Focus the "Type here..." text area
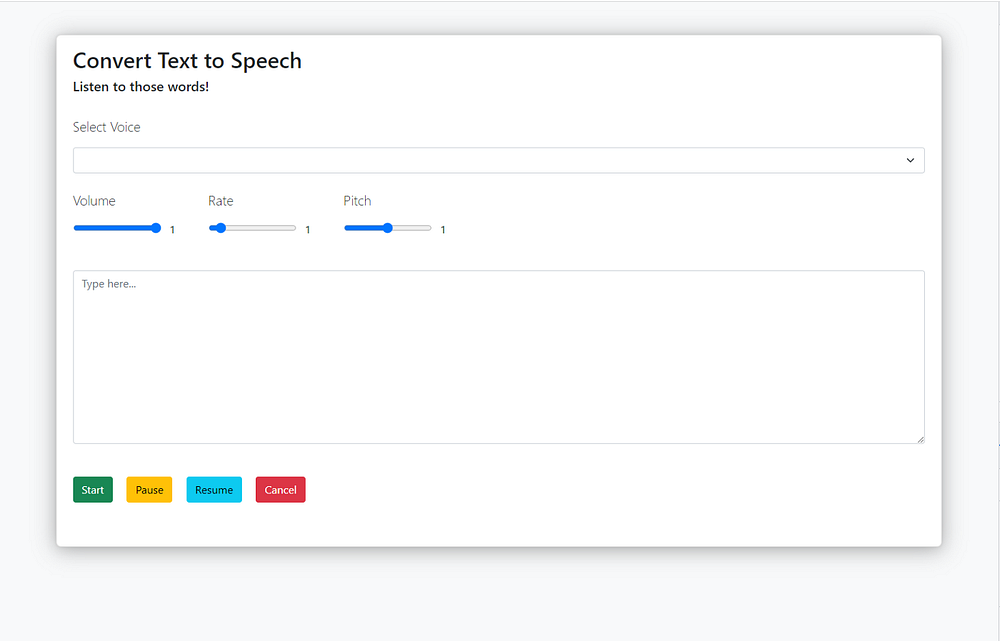 click(498, 356)
